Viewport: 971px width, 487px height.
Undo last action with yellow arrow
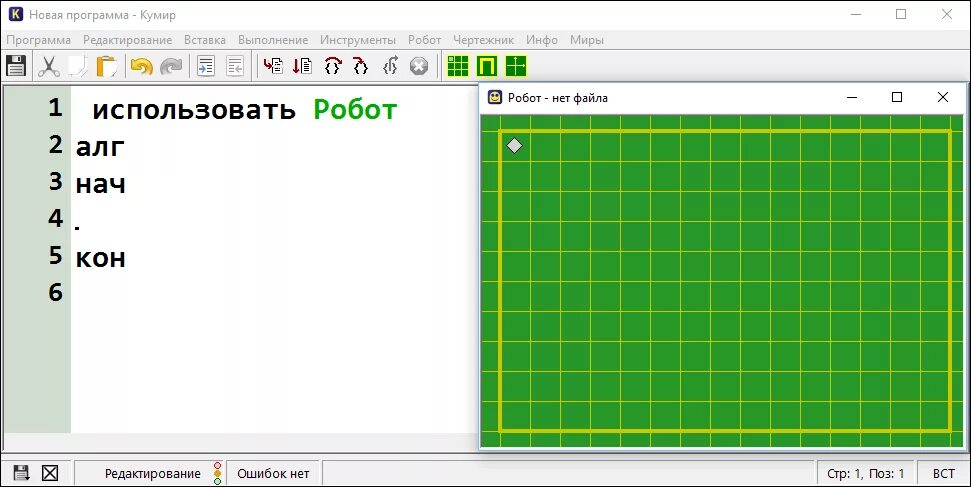tap(142, 66)
